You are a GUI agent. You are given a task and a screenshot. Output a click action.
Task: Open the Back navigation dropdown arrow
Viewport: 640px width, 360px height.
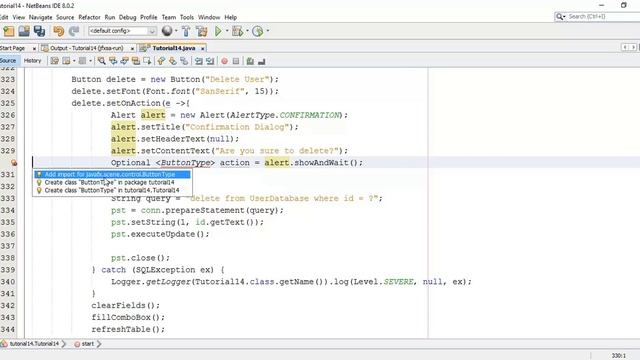tap(74, 61)
